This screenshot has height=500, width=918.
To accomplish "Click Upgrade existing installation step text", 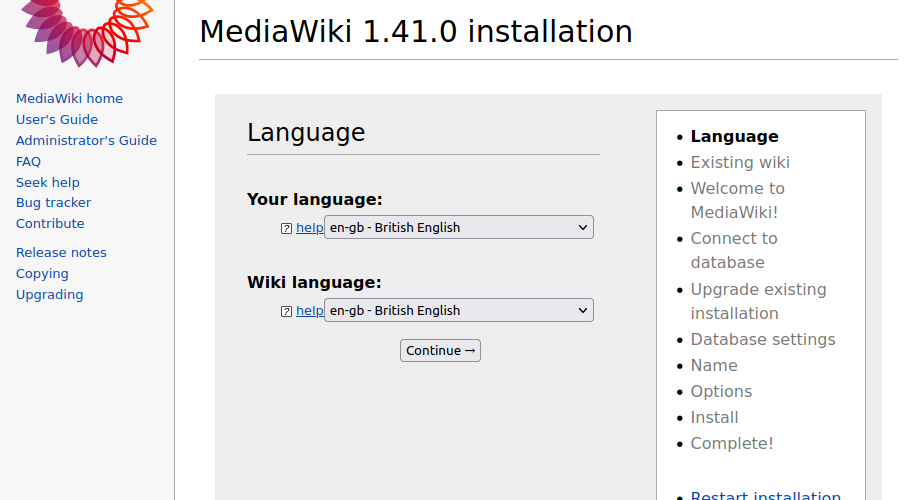I will point(758,302).
